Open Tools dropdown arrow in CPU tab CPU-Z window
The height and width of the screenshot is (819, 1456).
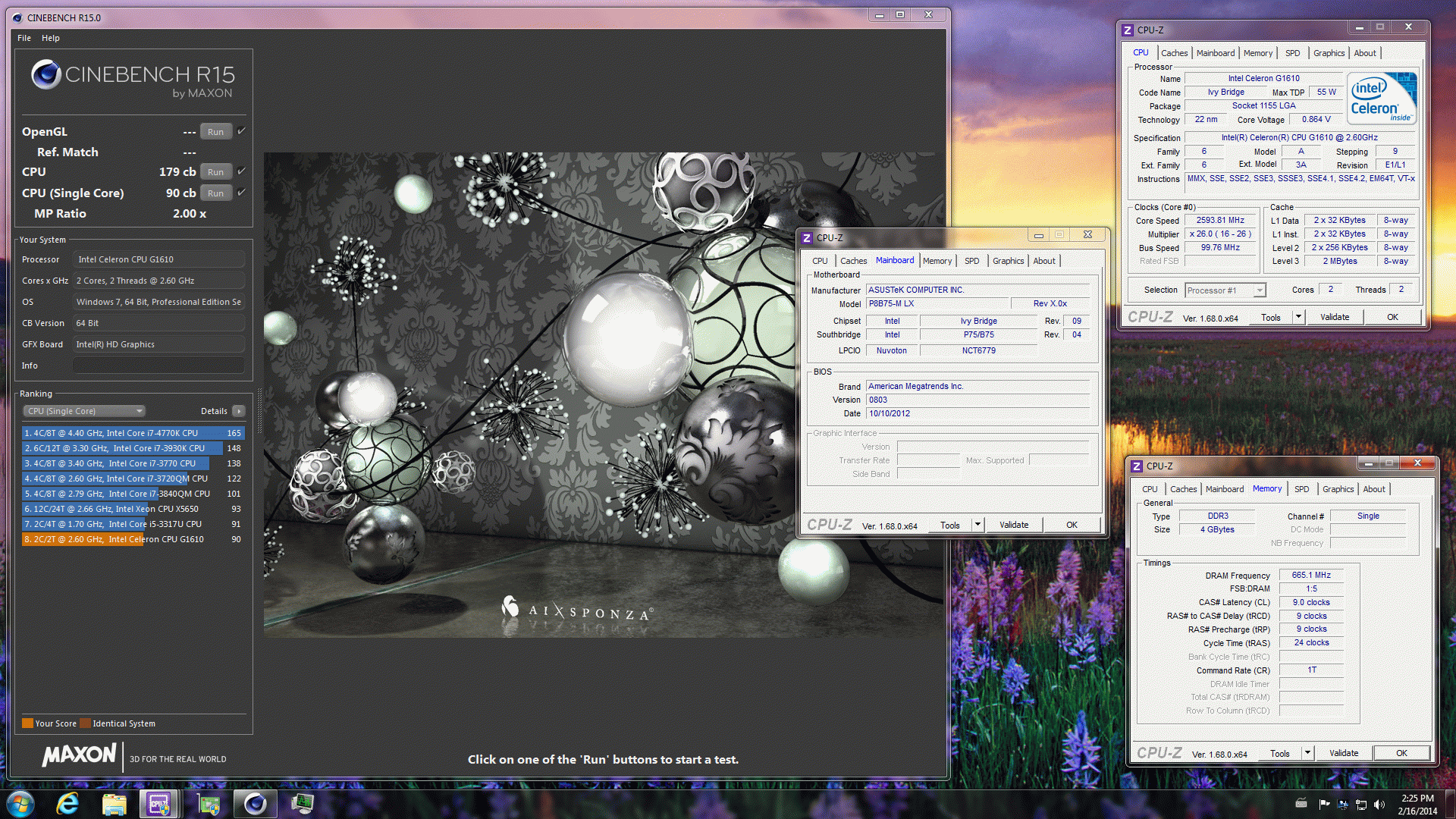1298,317
